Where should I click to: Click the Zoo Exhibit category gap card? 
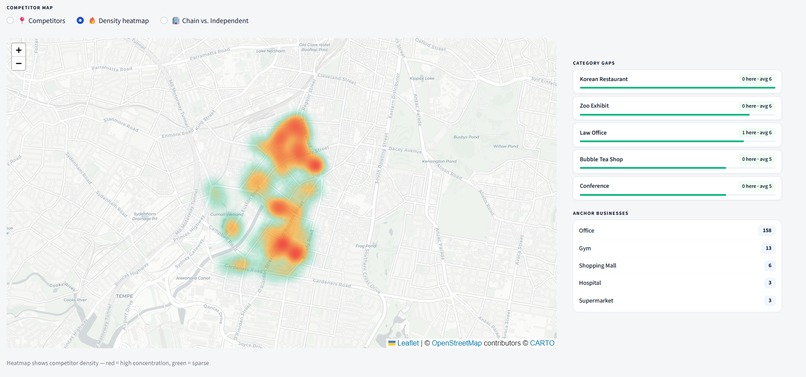point(677,108)
